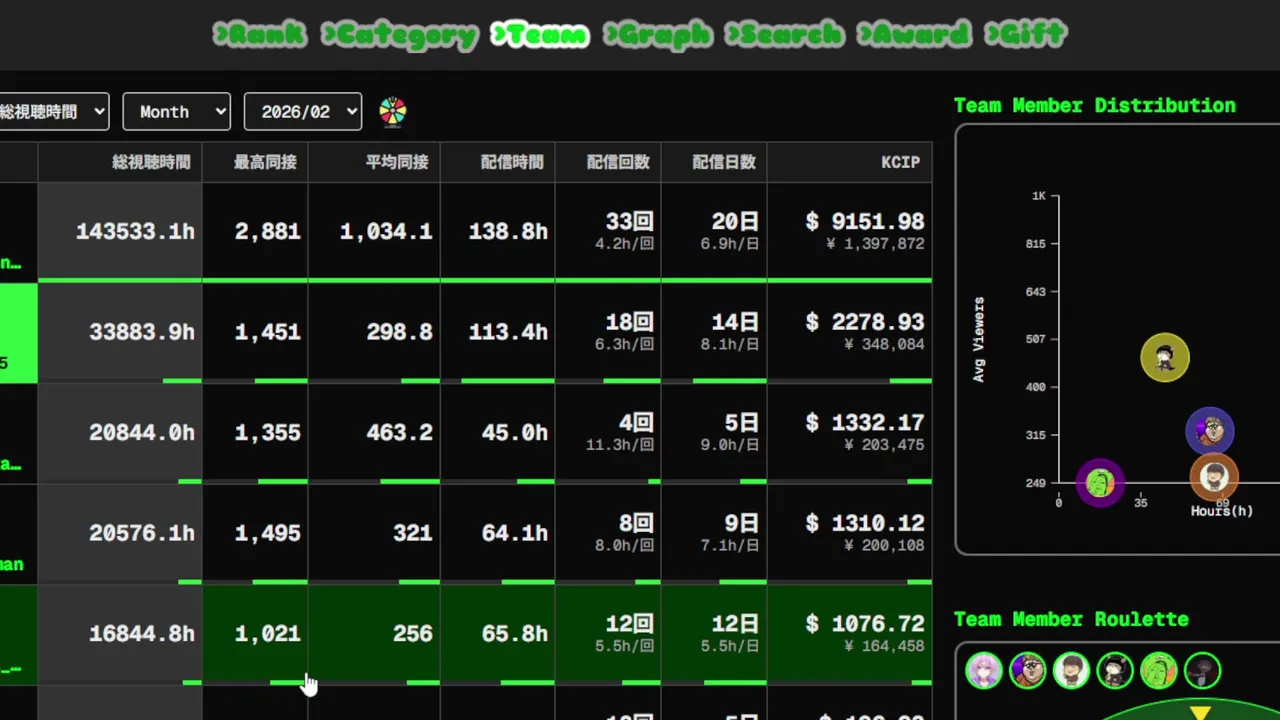Screen dimensions: 1280x720
Task: Click the 20576.1h watch time cell
Action: 120,533
